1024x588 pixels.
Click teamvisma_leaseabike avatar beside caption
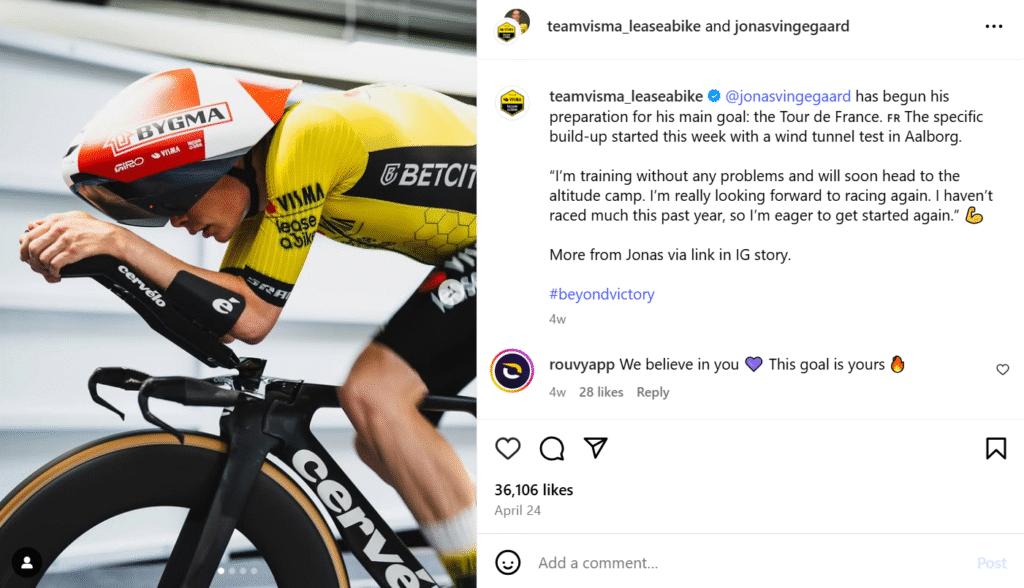coord(512,103)
